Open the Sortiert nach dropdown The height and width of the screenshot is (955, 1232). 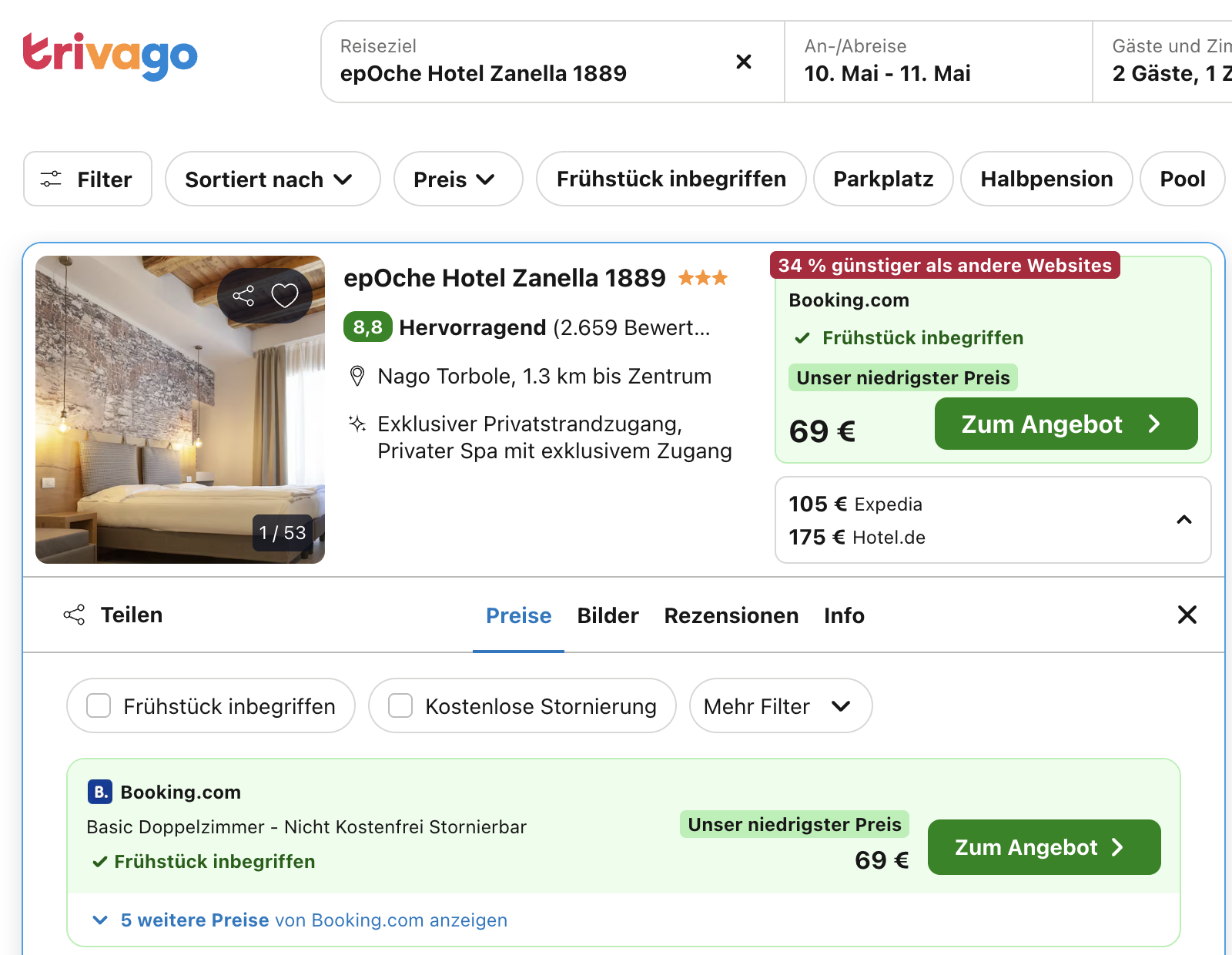(x=273, y=179)
